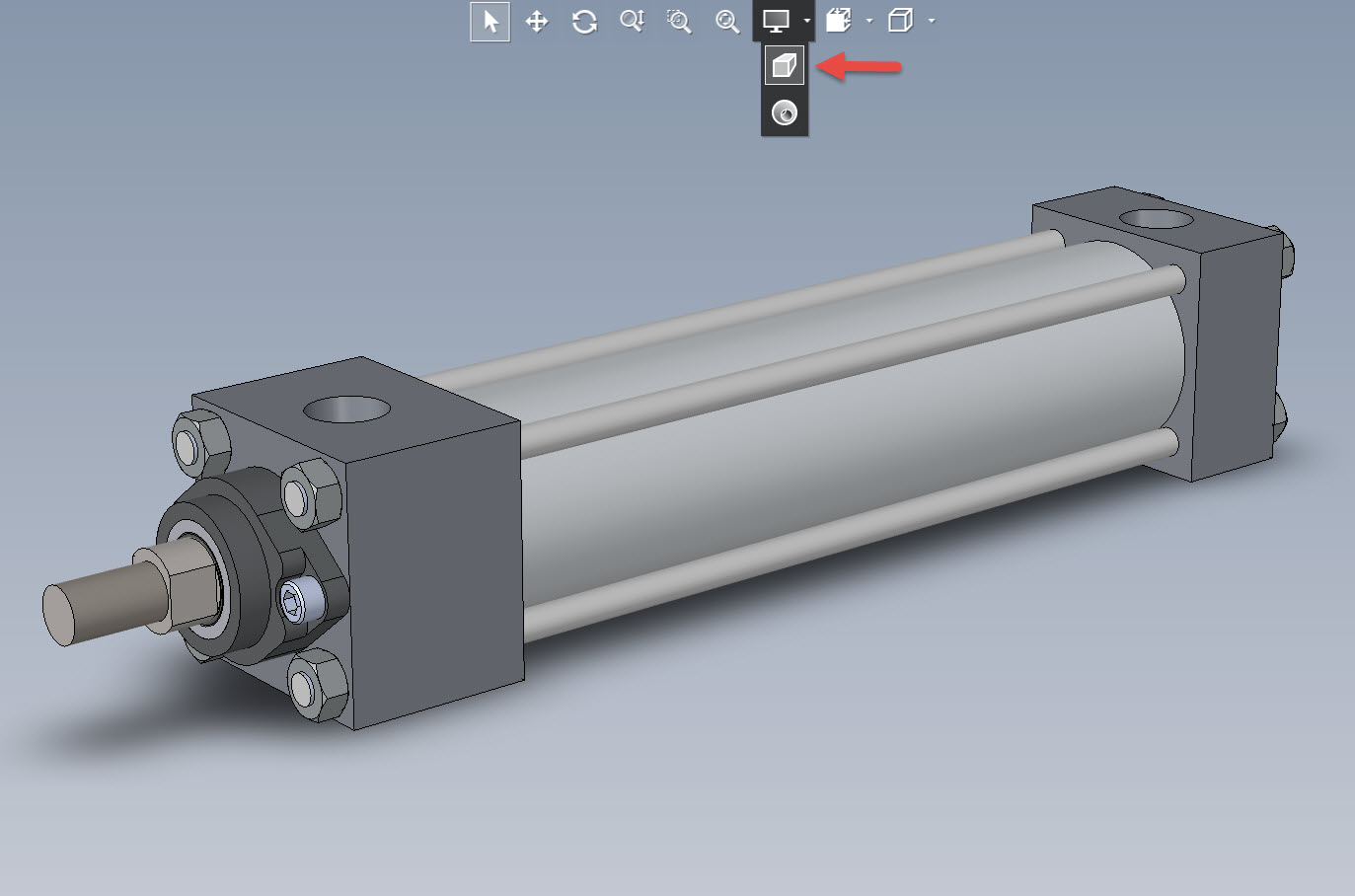
Task: Click the monitor display settings icon
Action: pos(777,21)
